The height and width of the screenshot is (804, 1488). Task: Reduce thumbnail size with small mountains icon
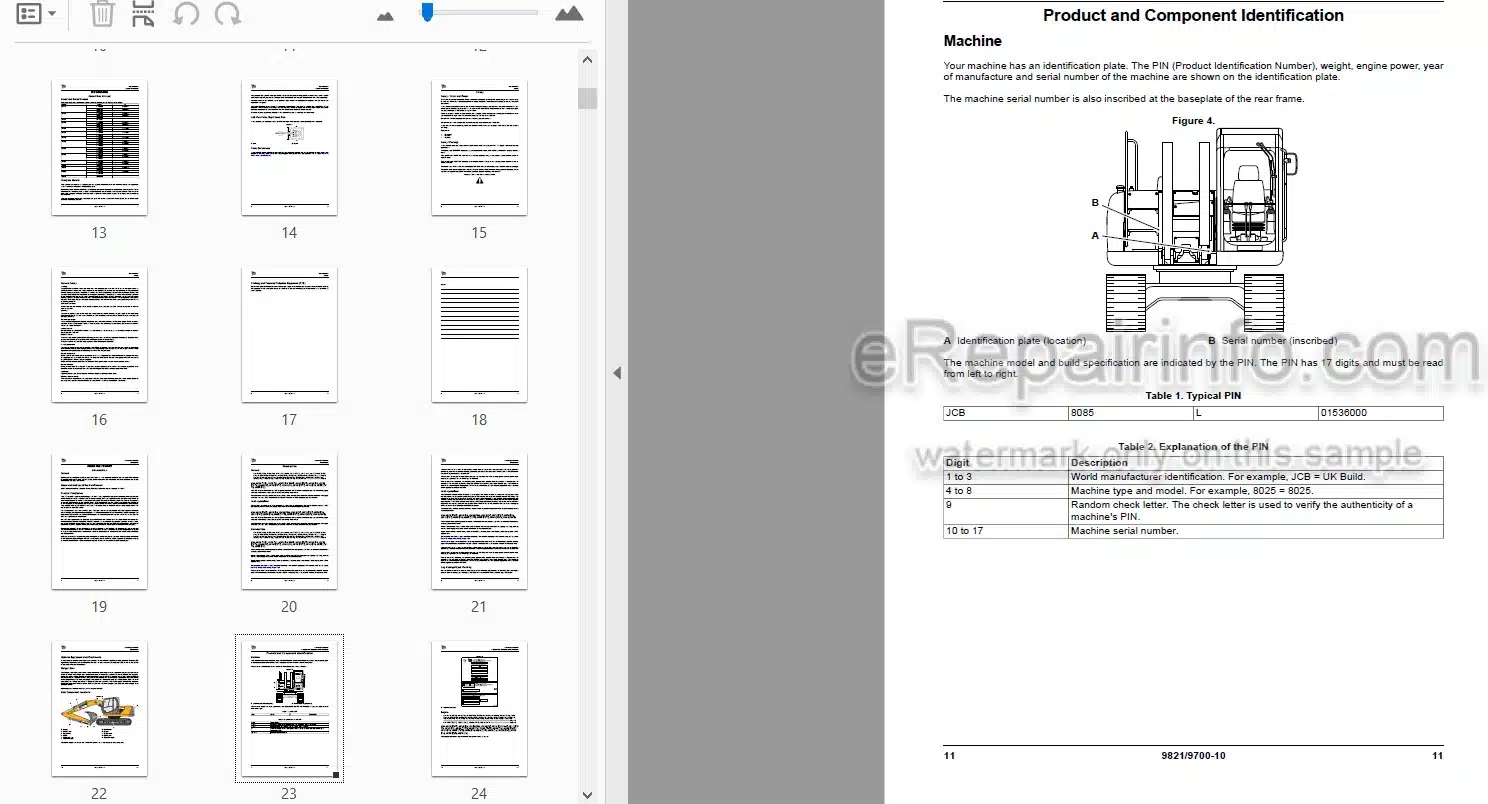click(386, 15)
